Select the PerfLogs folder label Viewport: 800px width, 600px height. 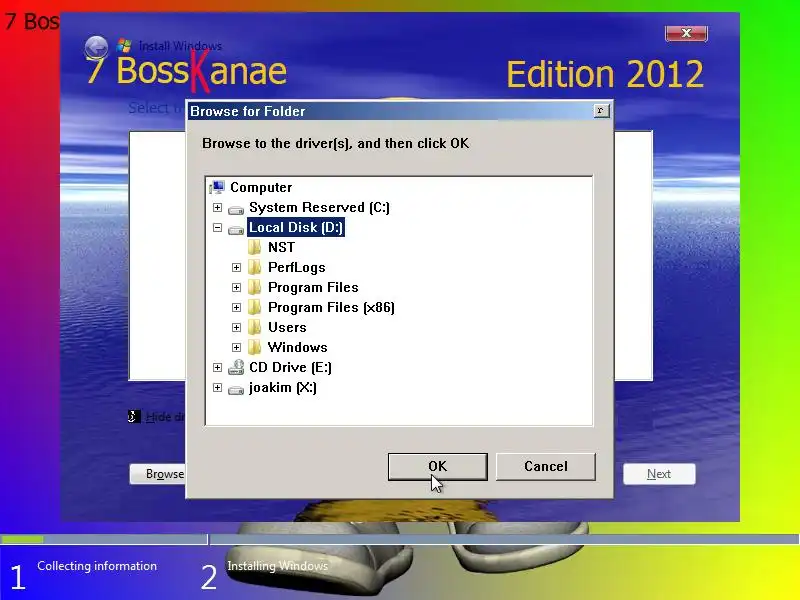(296, 267)
